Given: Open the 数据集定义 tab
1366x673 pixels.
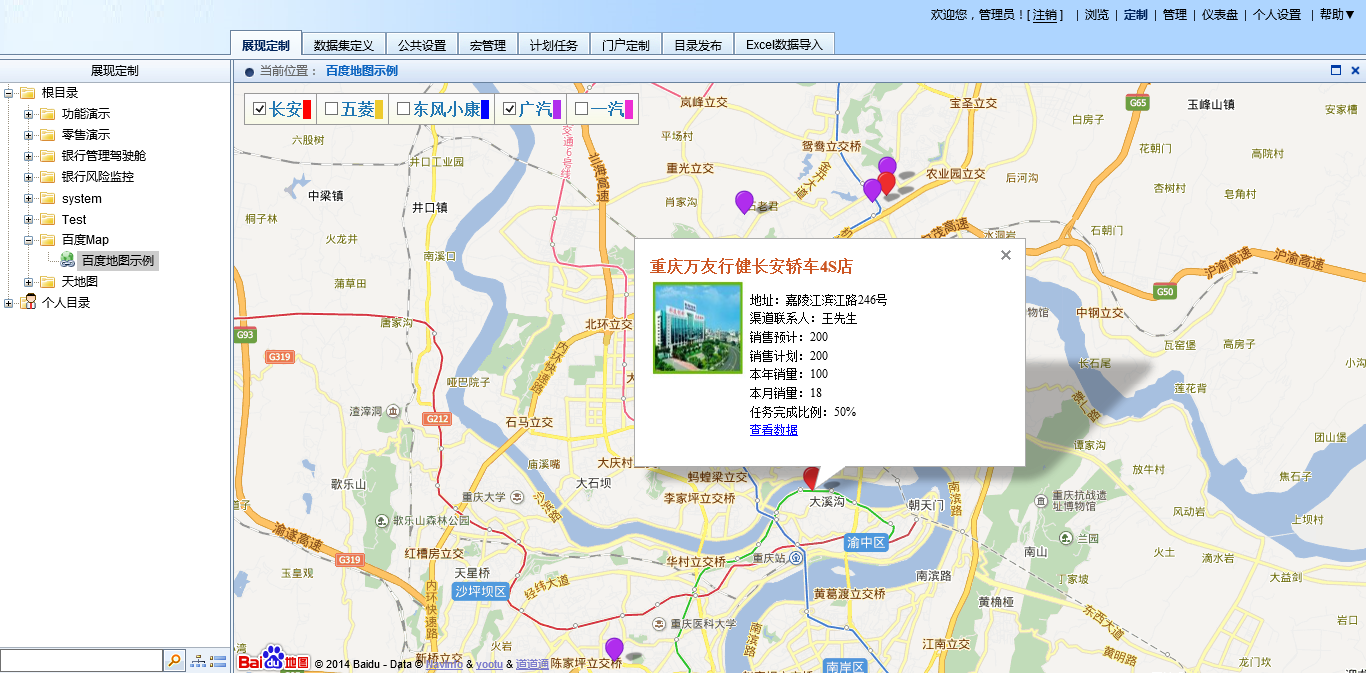Looking at the screenshot, I should click(x=343, y=45).
